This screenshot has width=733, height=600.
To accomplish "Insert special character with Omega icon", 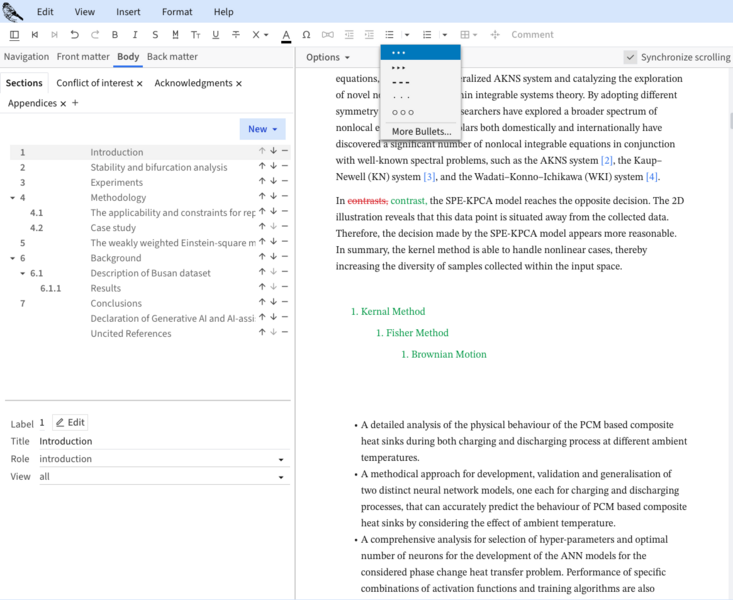I will [x=306, y=35].
